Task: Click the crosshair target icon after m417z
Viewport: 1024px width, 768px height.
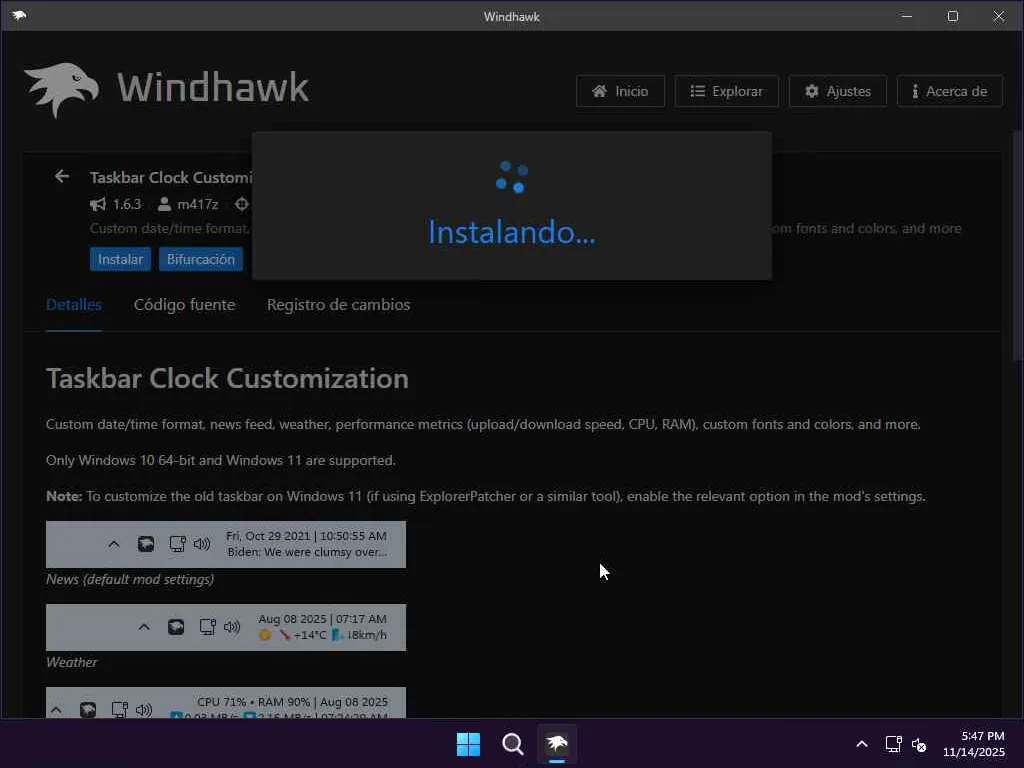Action: (x=242, y=204)
